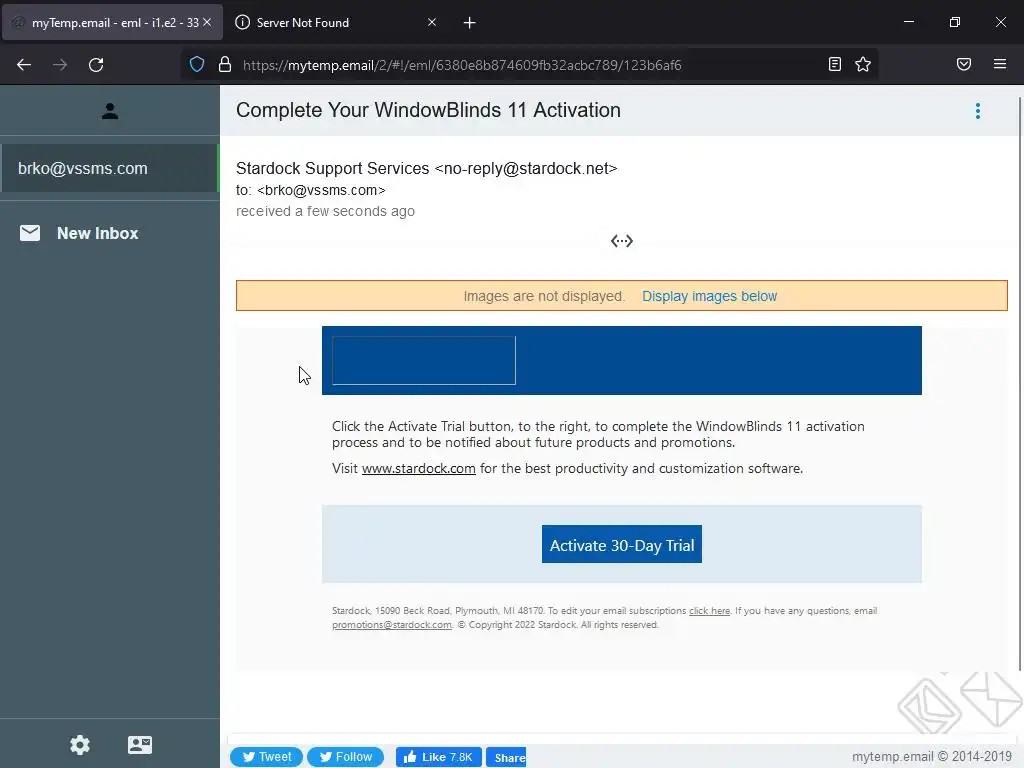Click the Tweet button
Viewport: 1024px width, 768px height.
pyautogui.click(x=266, y=757)
